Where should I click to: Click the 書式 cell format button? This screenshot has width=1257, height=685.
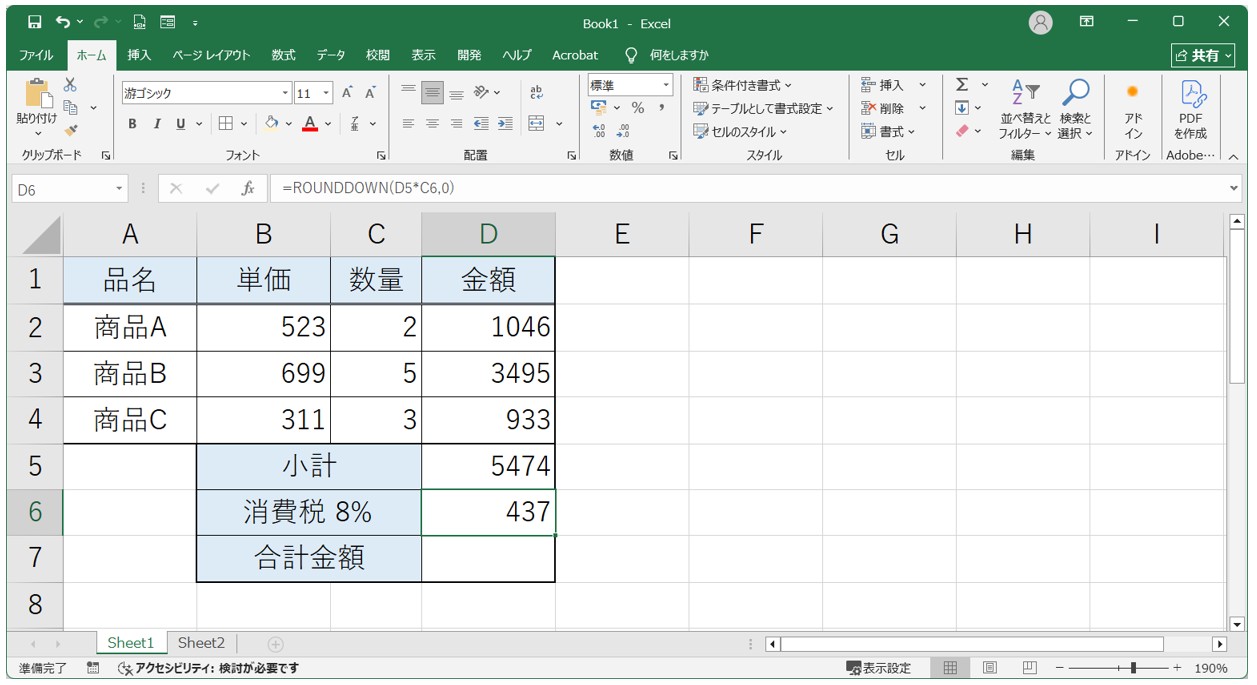point(888,131)
